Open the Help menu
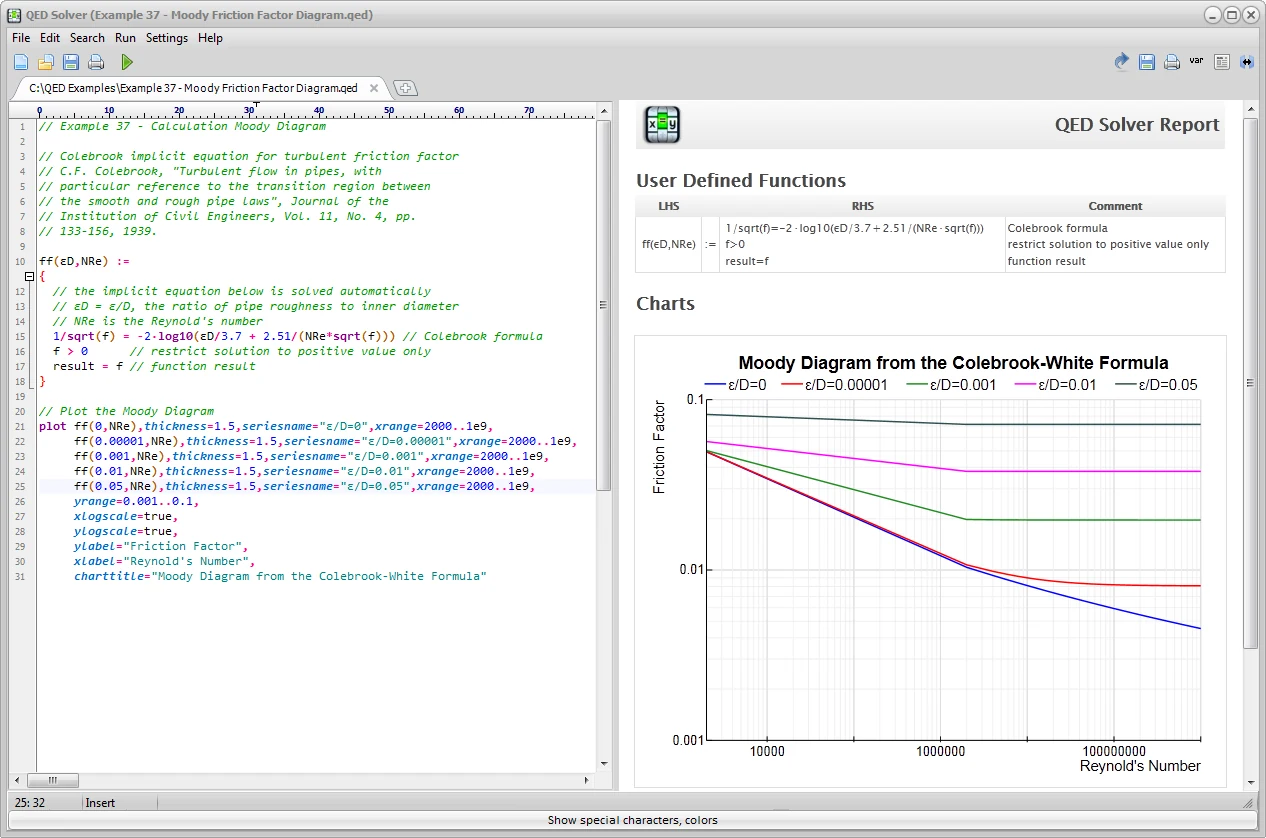The image size is (1266, 838). (x=210, y=38)
